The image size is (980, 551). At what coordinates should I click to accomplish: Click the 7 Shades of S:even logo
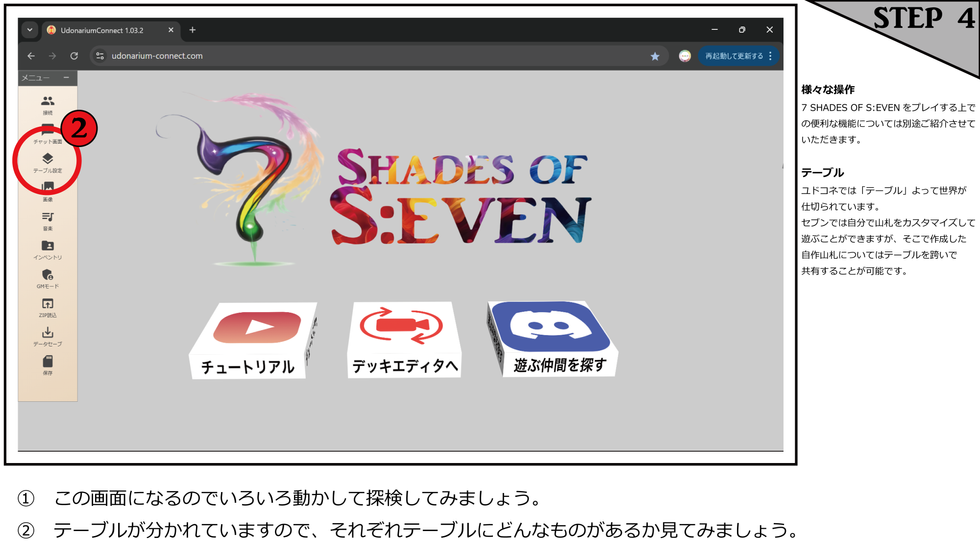(x=373, y=181)
